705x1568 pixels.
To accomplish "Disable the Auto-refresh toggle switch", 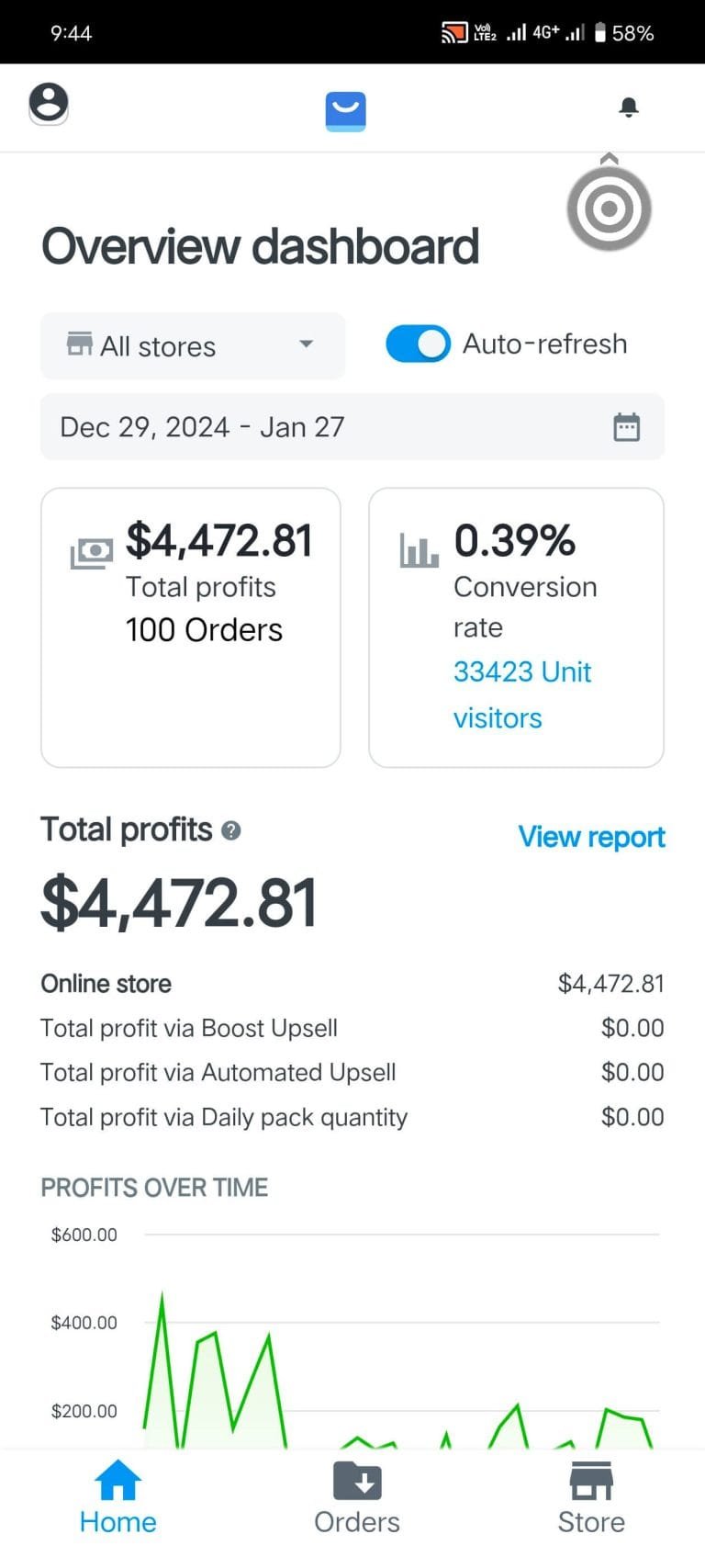I will click(x=418, y=344).
